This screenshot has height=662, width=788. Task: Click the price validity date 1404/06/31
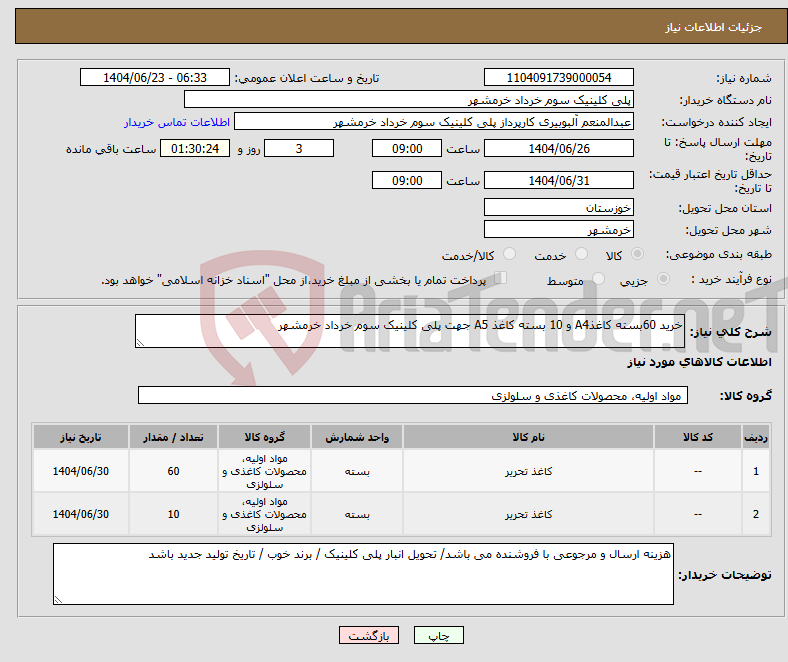[559, 180]
